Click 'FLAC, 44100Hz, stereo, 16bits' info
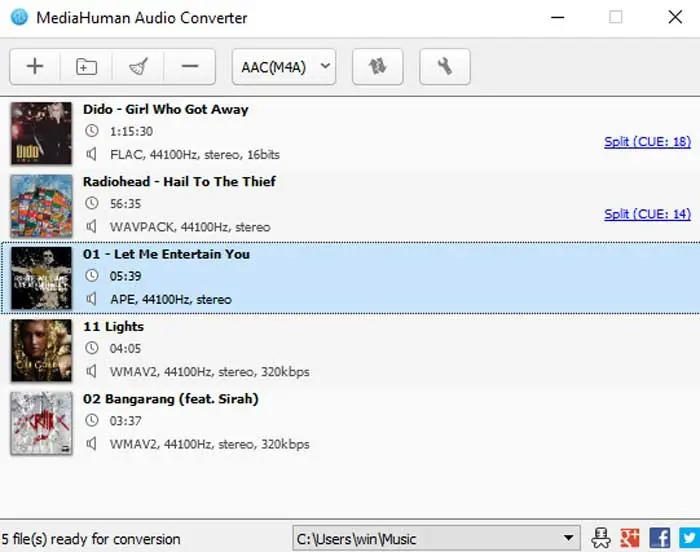Image resolution: width=700 pixels, height=552 pixels. pos(195,155)
